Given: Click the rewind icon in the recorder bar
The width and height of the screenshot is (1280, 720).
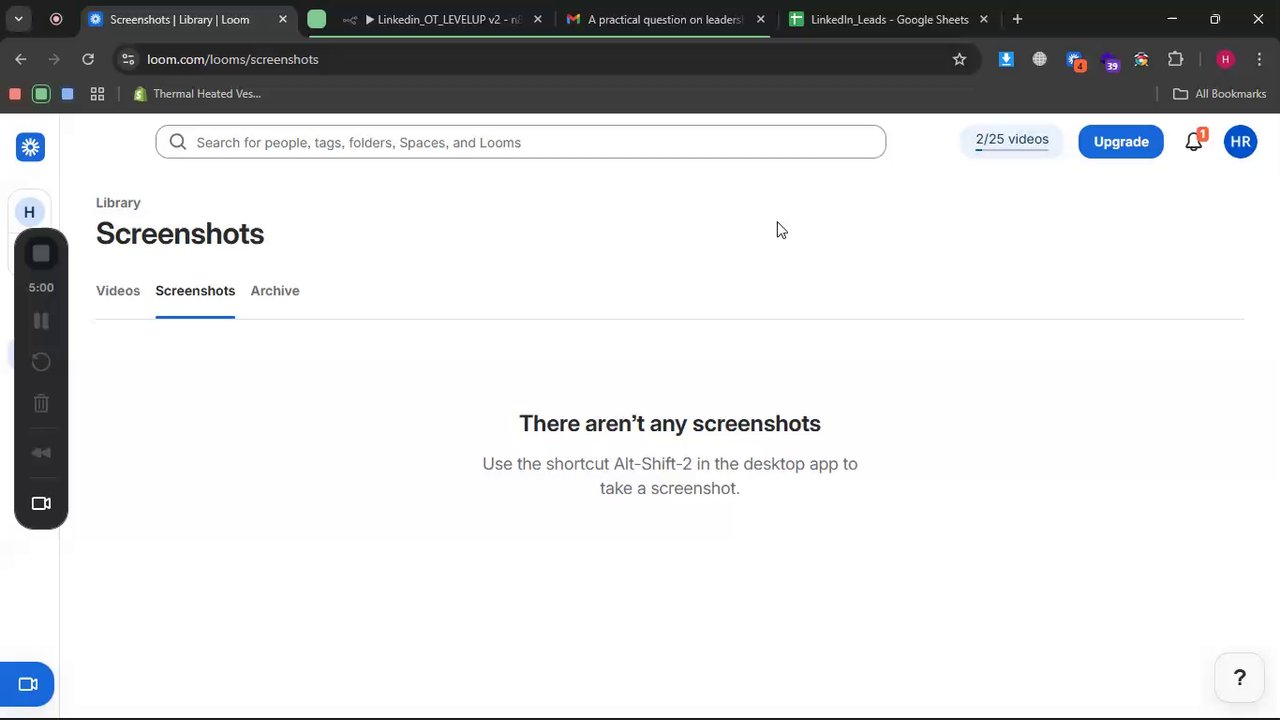Looking at the screenshot, I should [x=41, y=453].
